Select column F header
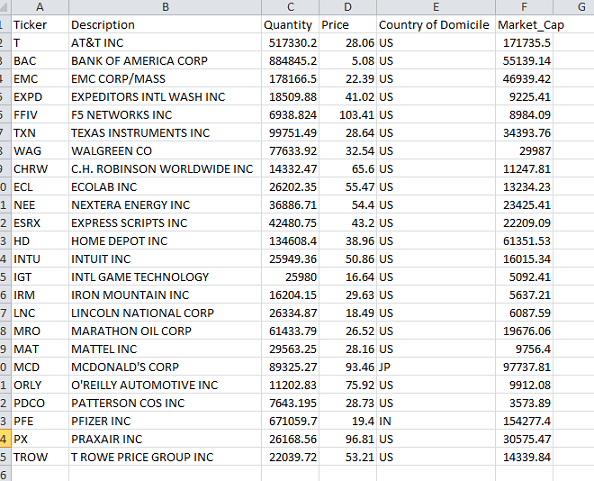The image size is (594, 481). point(524,7)
